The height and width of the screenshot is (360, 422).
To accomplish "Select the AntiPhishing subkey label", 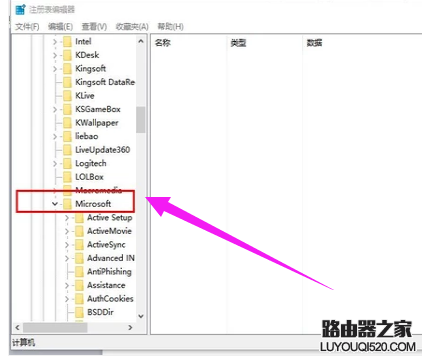I will [x=109, y=272].
